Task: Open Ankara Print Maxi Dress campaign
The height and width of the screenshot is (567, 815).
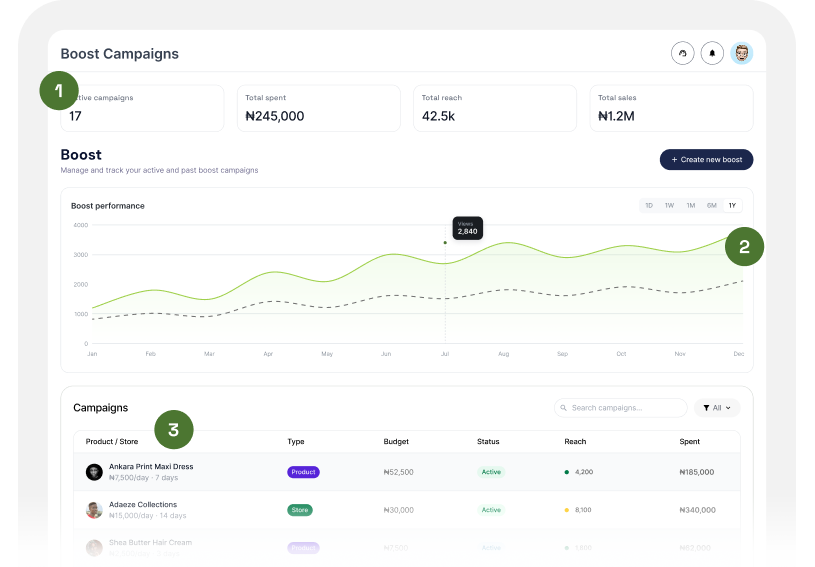Action: (406, 472)
